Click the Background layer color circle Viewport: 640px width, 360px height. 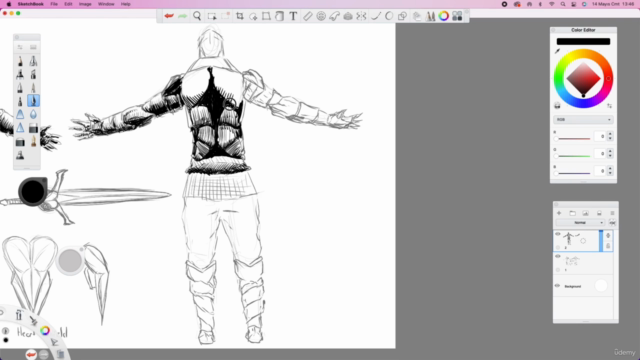pyautogui.click(x=601, y=286)
